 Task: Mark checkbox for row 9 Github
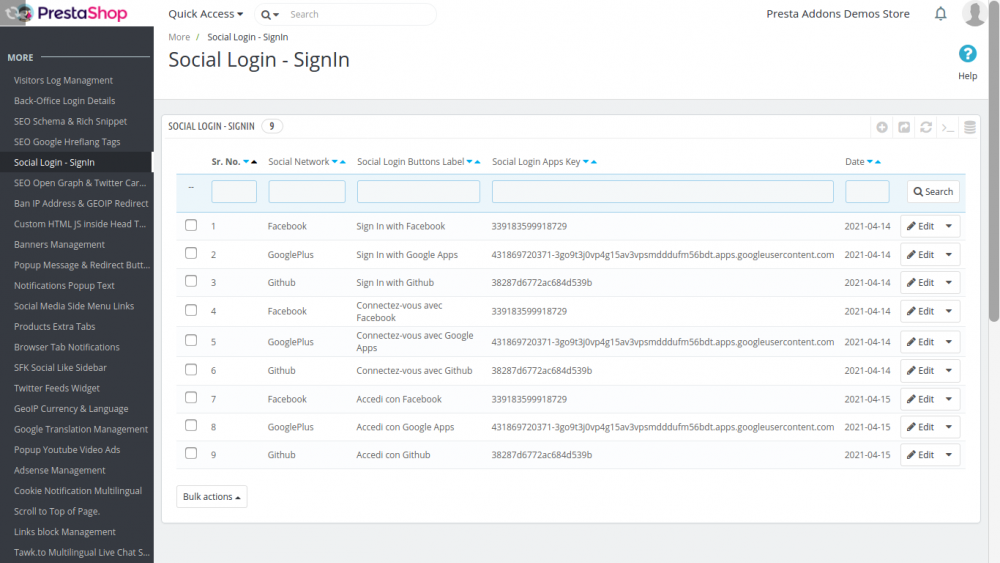point(191,453)
